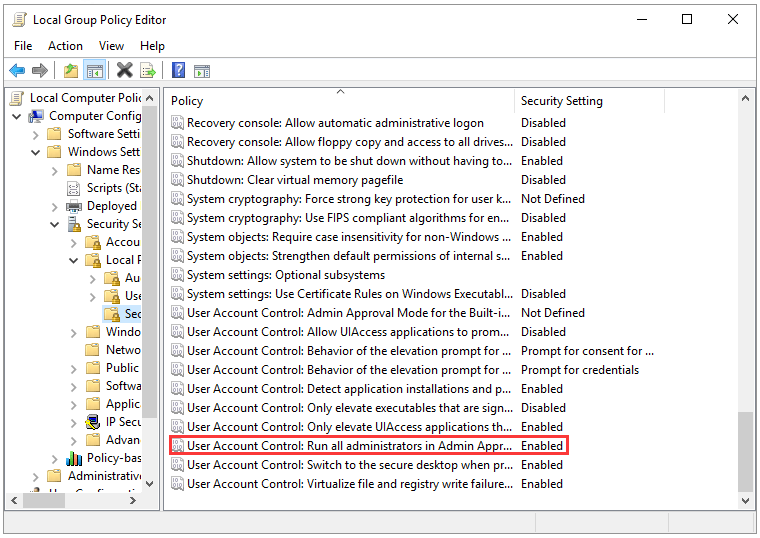Click the Windows Settings folder icon

[x=54, y=152]
